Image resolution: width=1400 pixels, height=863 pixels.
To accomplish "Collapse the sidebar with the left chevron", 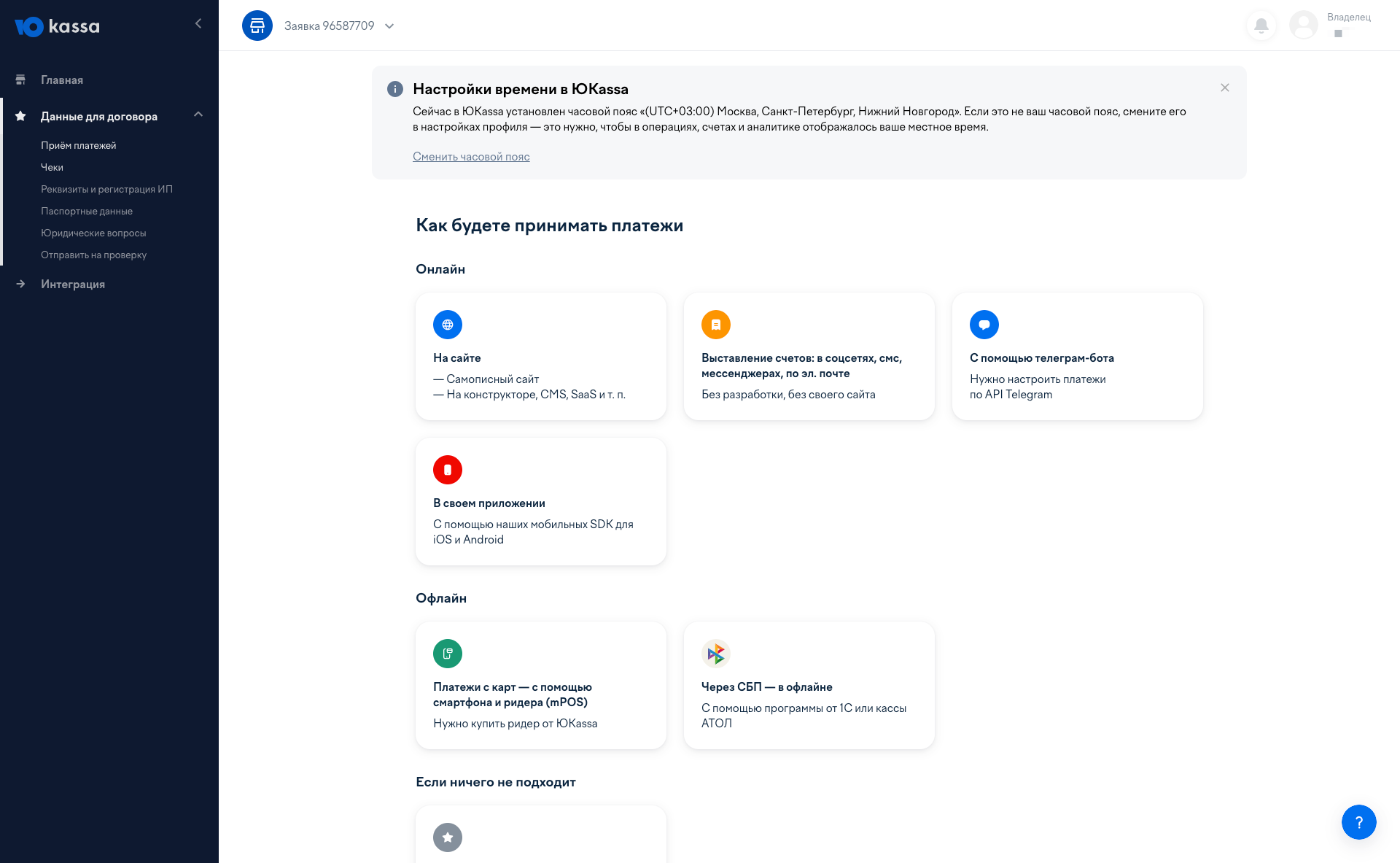I will [x=198, y=24].
